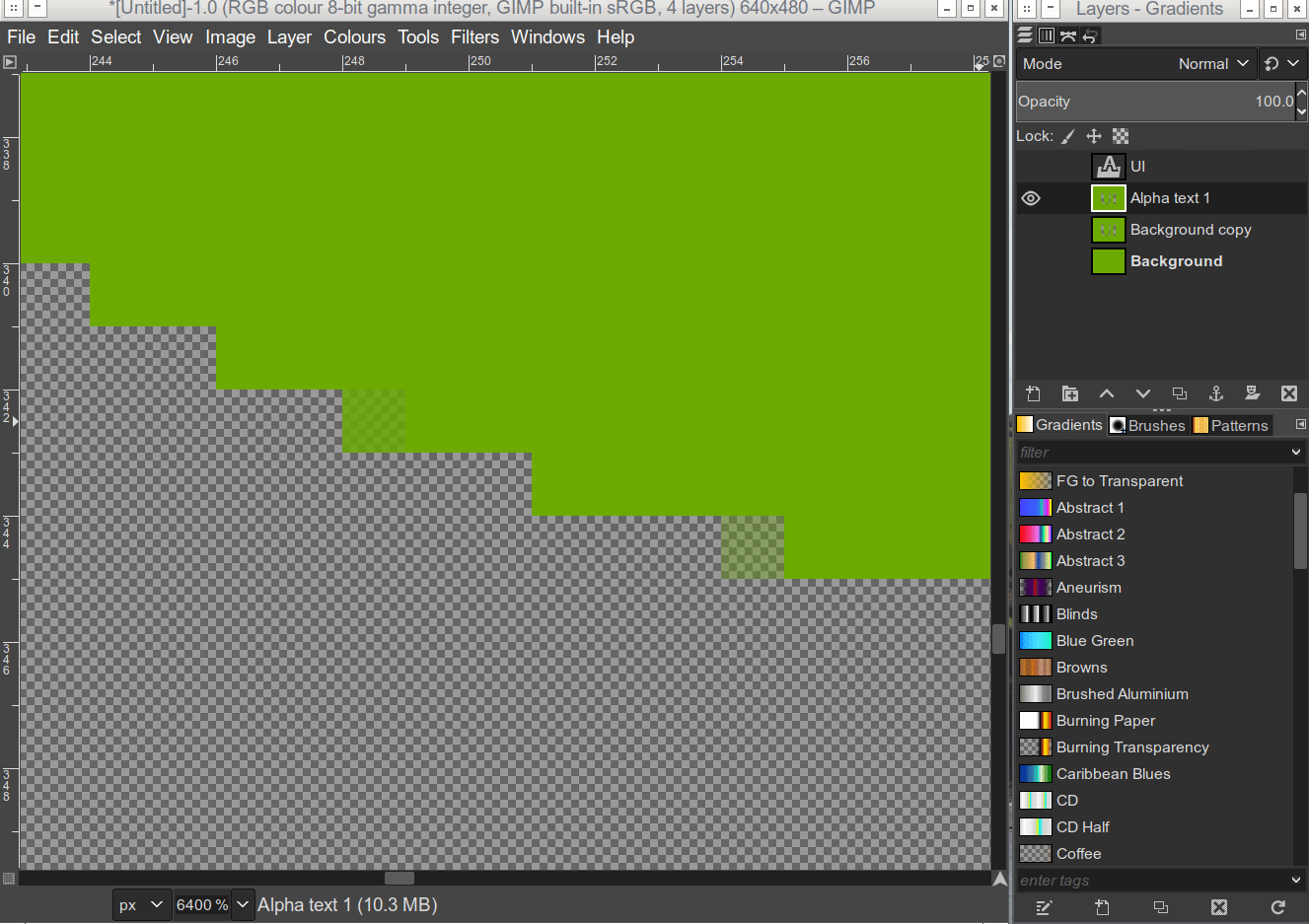Open the Filters menu

[x=474, y=37]
